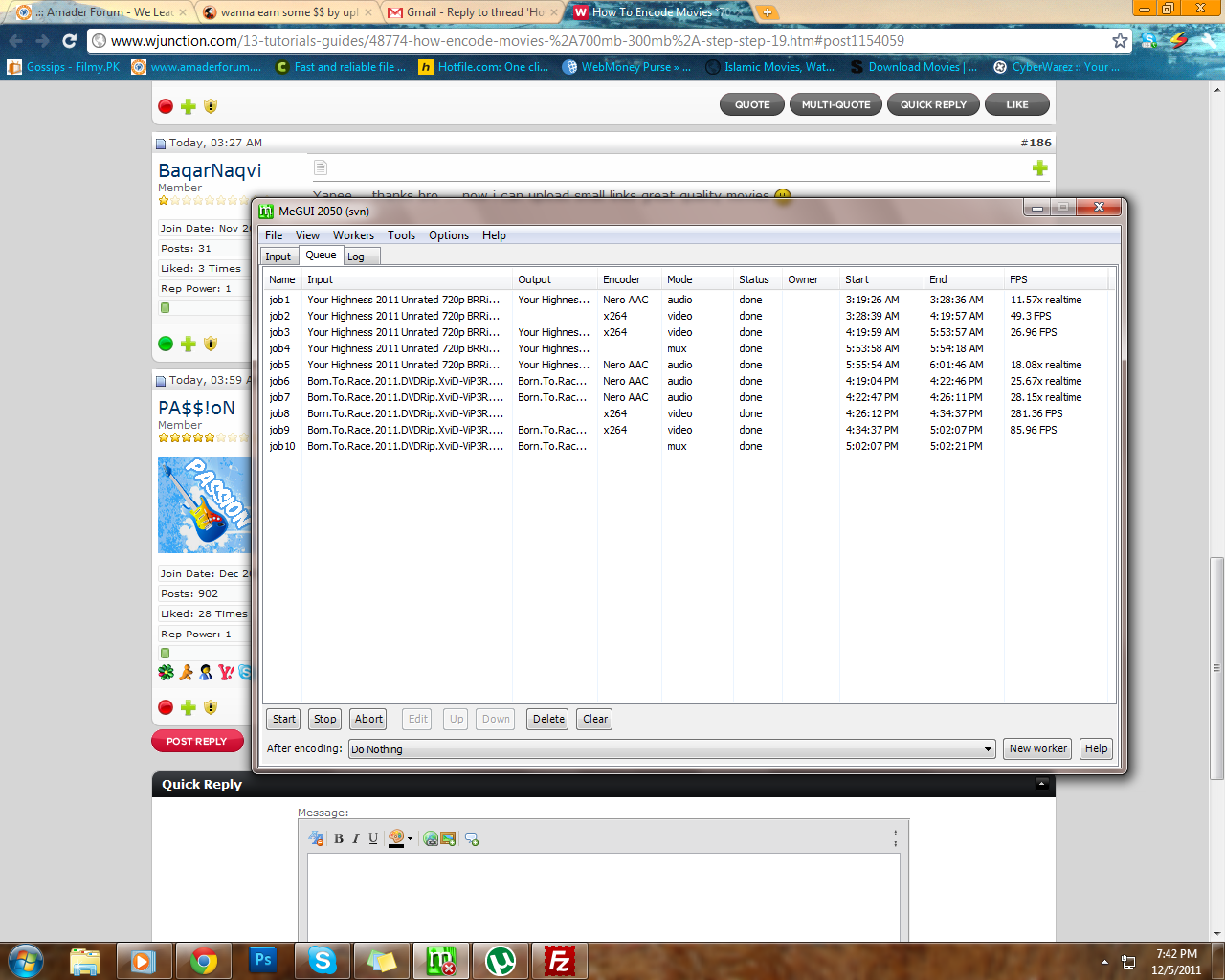Click the New worker button

1037,748
